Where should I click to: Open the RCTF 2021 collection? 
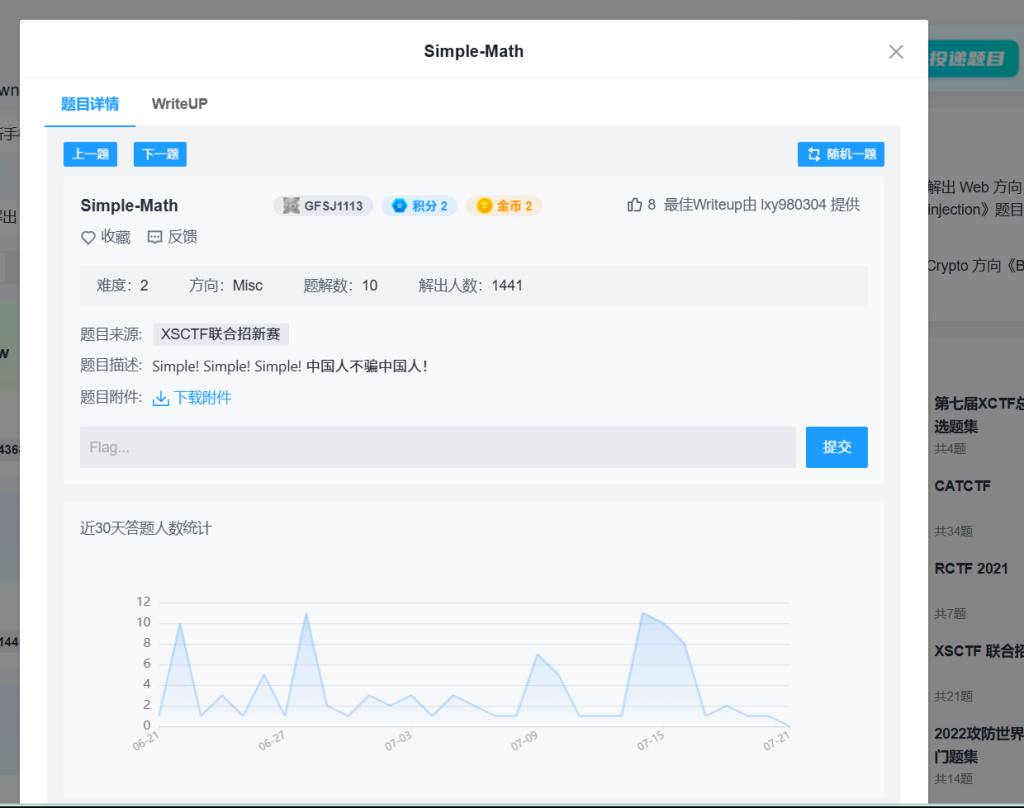point(971,568)
